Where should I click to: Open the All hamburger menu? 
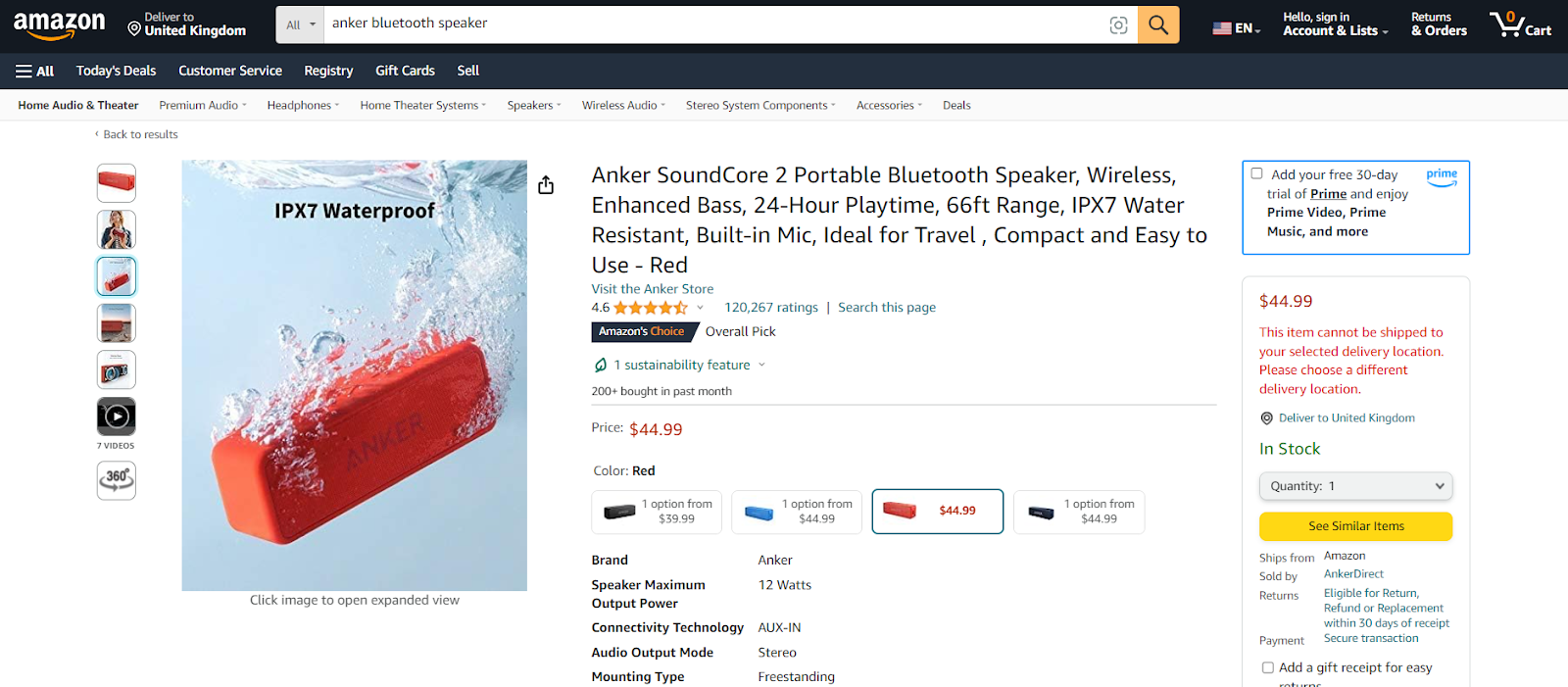tap(35, 71)
